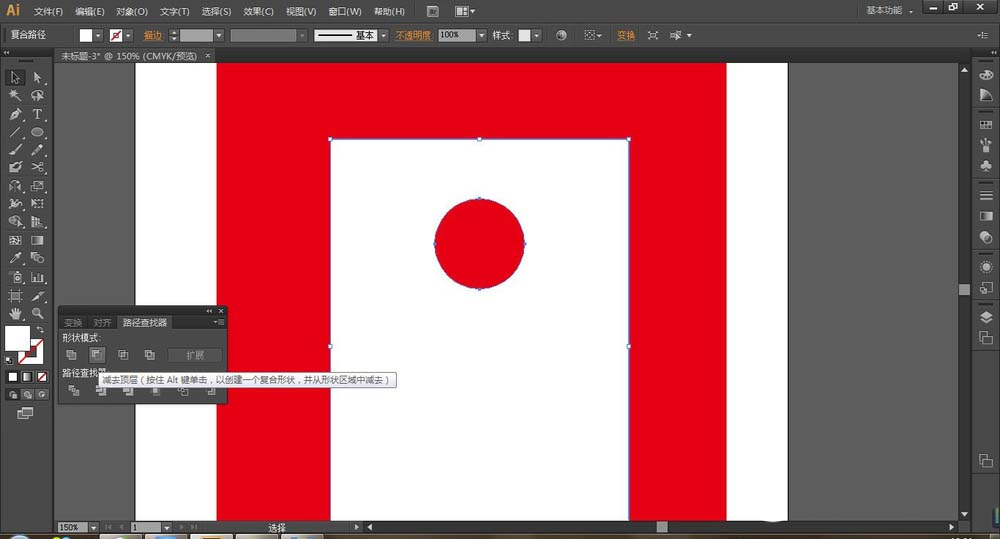Select the Hand tool
Screen dimensions: 1000x539
tap(15, 314)
